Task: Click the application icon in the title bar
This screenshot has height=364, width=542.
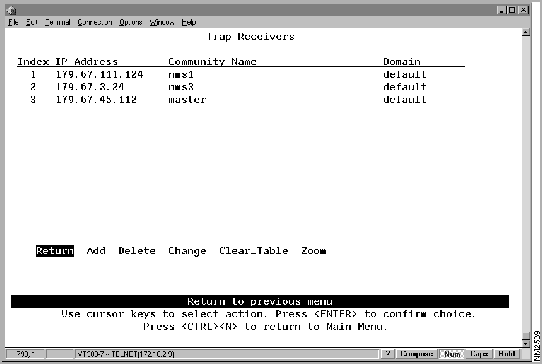Action: 11,10
